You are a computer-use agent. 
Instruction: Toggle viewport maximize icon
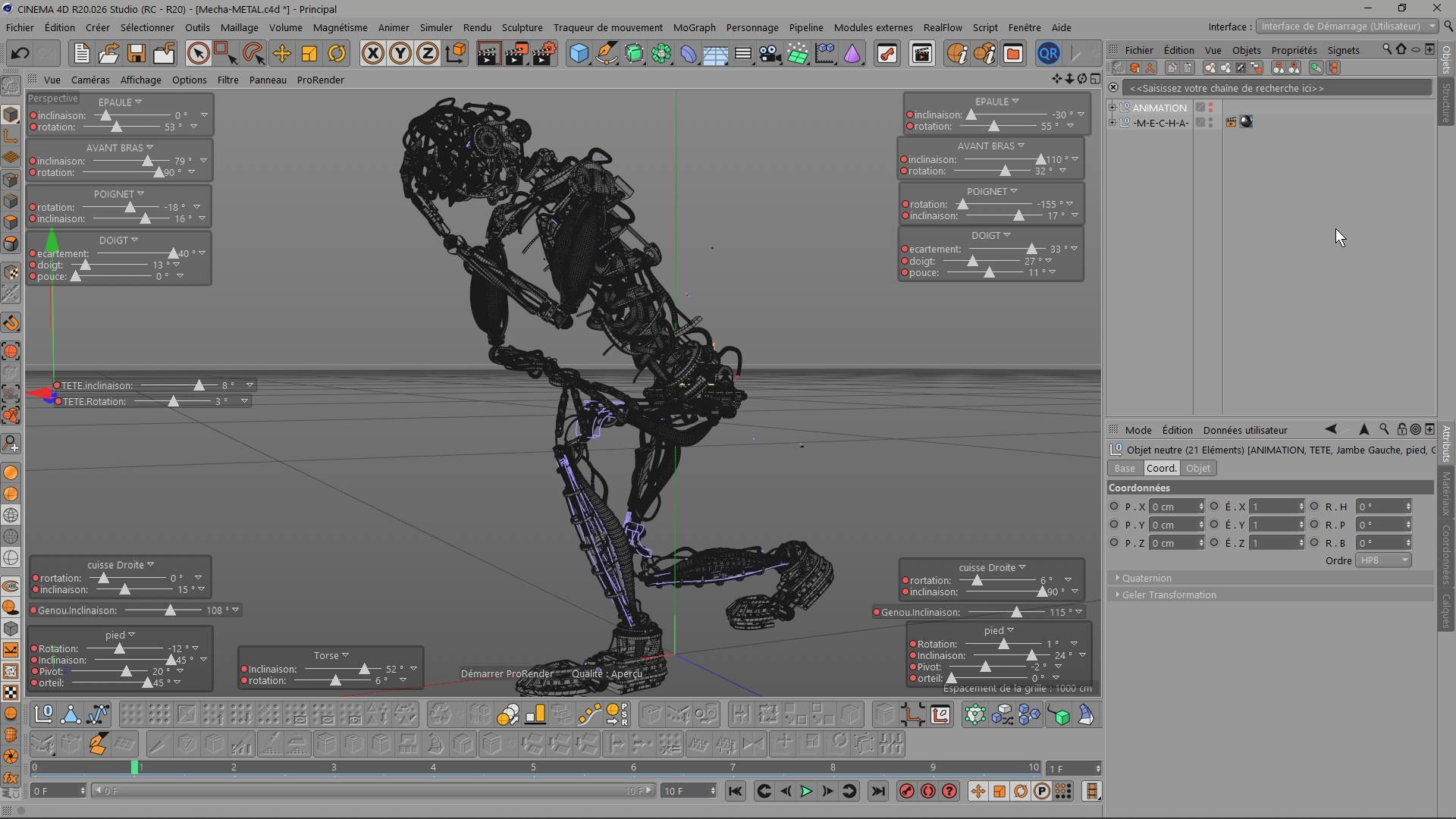[x=1095, y=79]
